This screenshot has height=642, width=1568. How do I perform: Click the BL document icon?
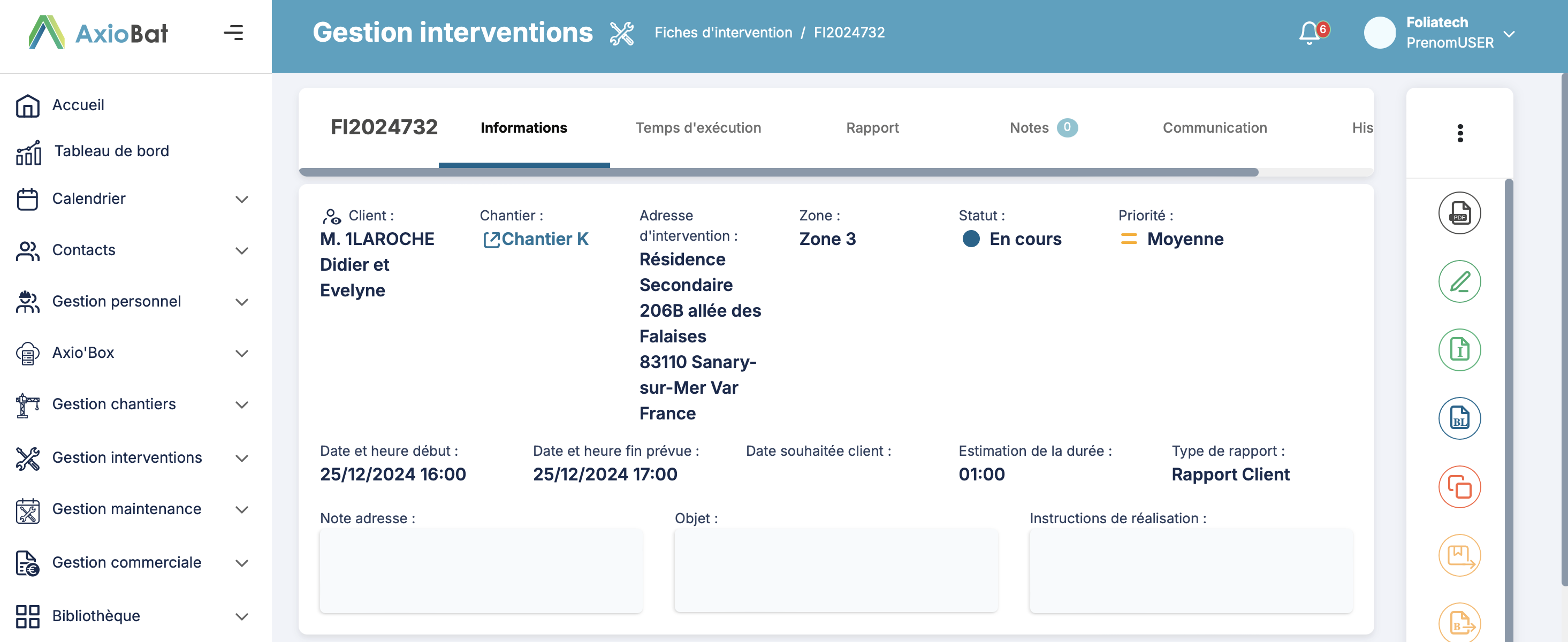pyautogui.click(x=1459, y=418)
